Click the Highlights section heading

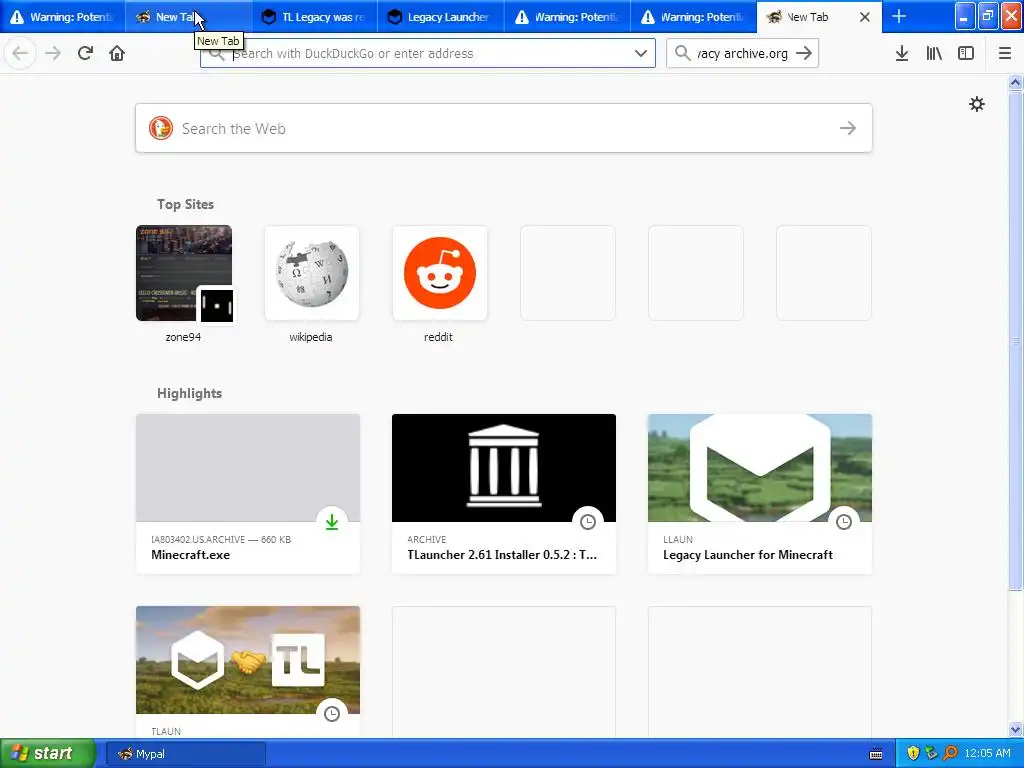pyautogui.click(x=189, y=393)
